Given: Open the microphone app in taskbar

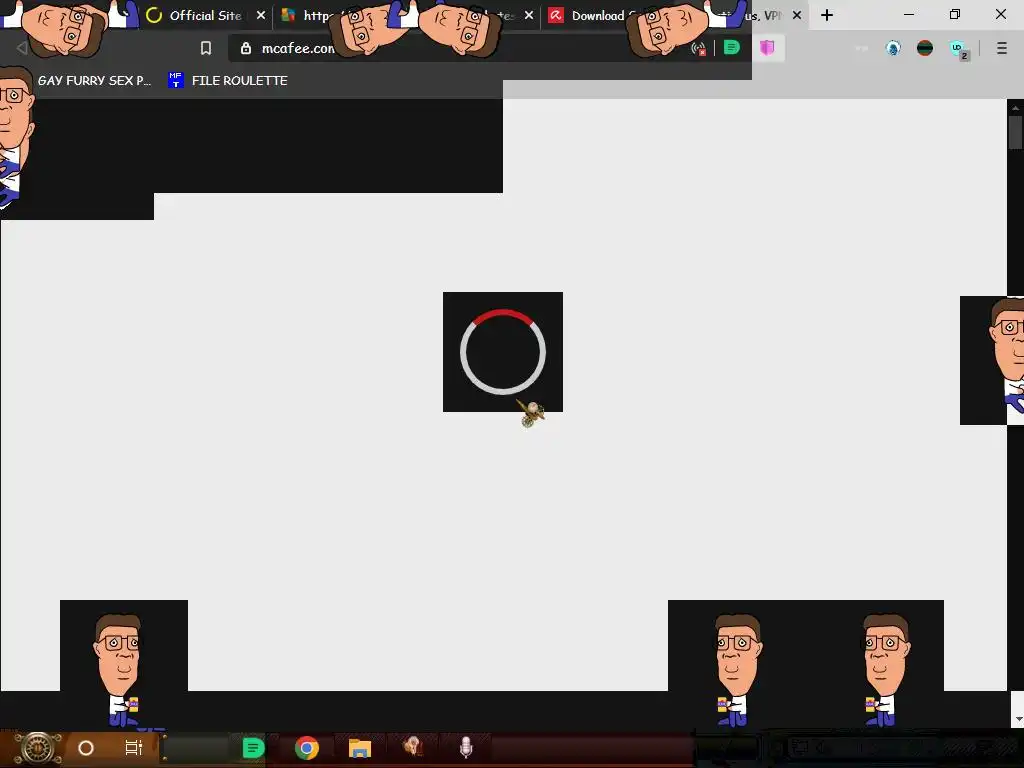Looking at the screenshot, I should coord(466,748).
